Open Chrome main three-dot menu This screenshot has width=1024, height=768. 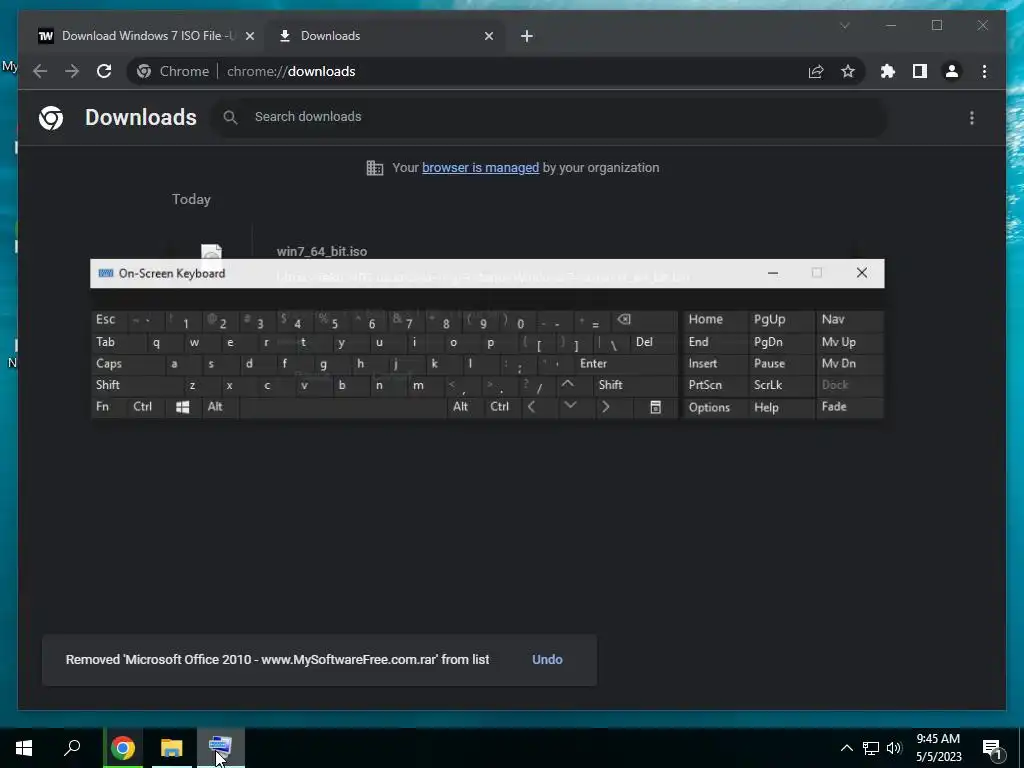(x=984, y=71)
